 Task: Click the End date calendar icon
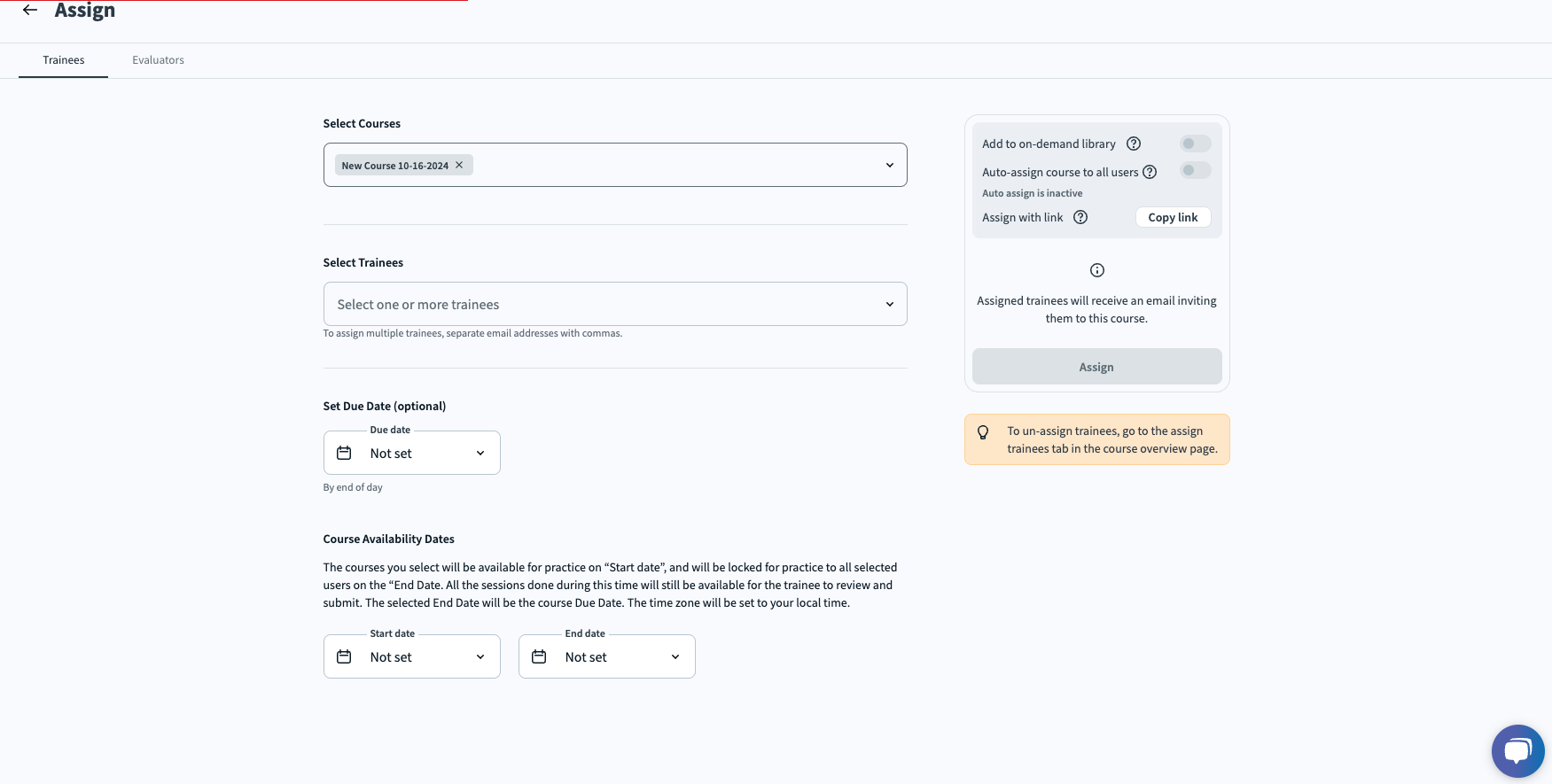[x=539, y=656]
